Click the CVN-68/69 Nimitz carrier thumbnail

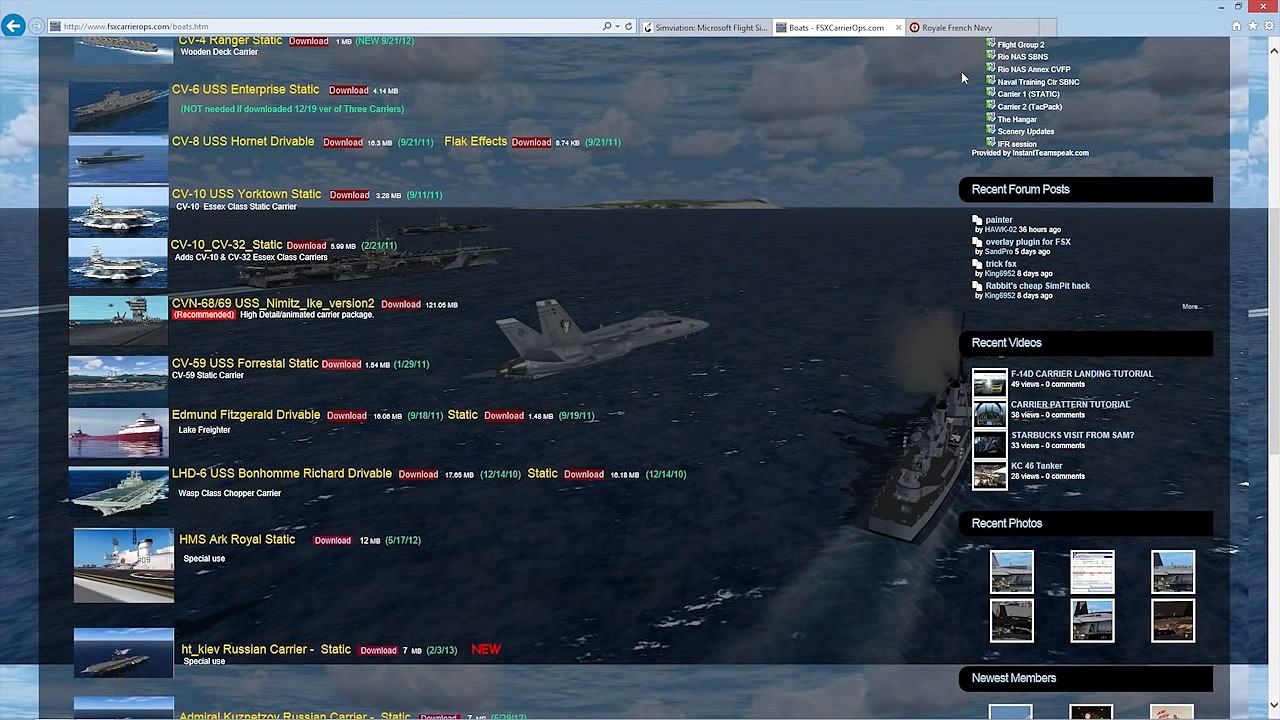[118, 321]
